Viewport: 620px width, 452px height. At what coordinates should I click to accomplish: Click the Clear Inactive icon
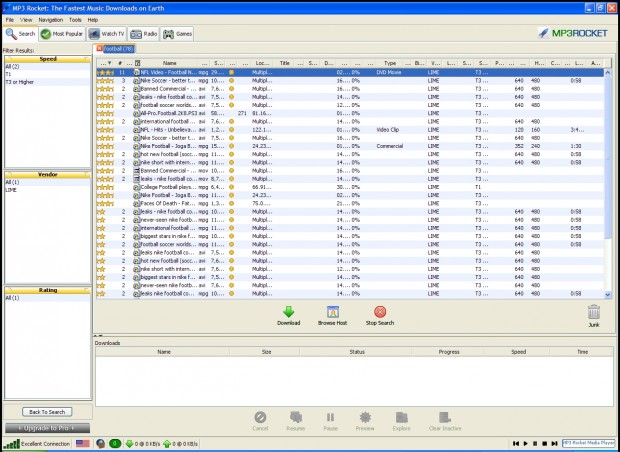click(x=445, y=417)
